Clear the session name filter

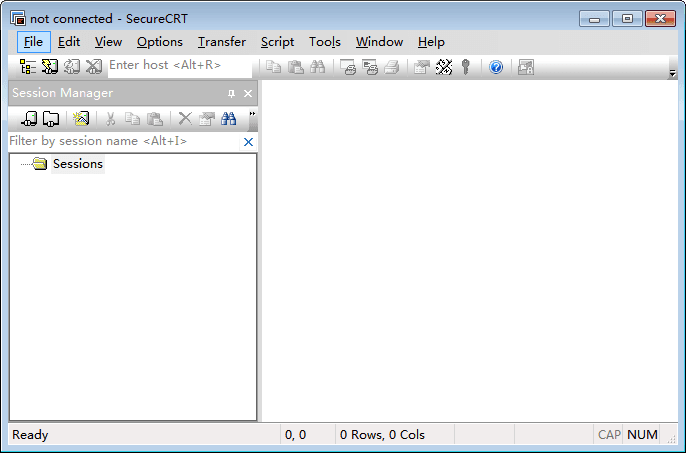coord(248,142)
